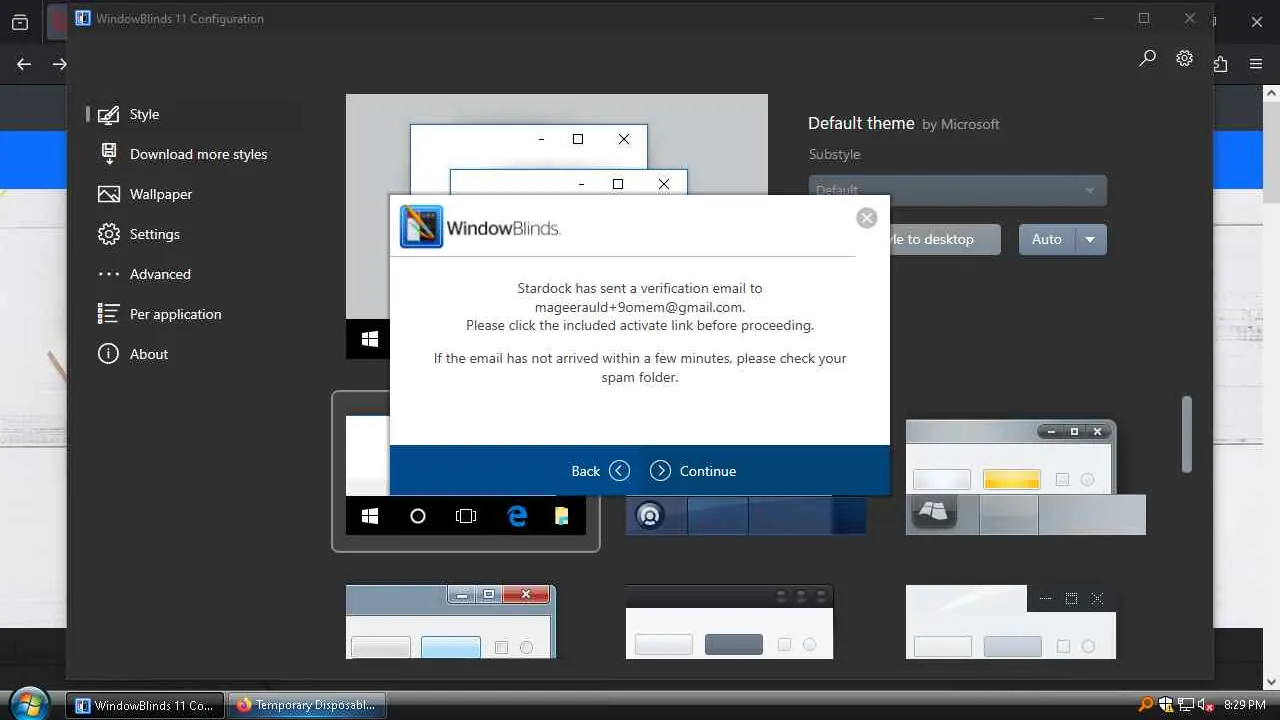Open the Advanced section
Screen dimensions: 1280x720
click(160, 274)
